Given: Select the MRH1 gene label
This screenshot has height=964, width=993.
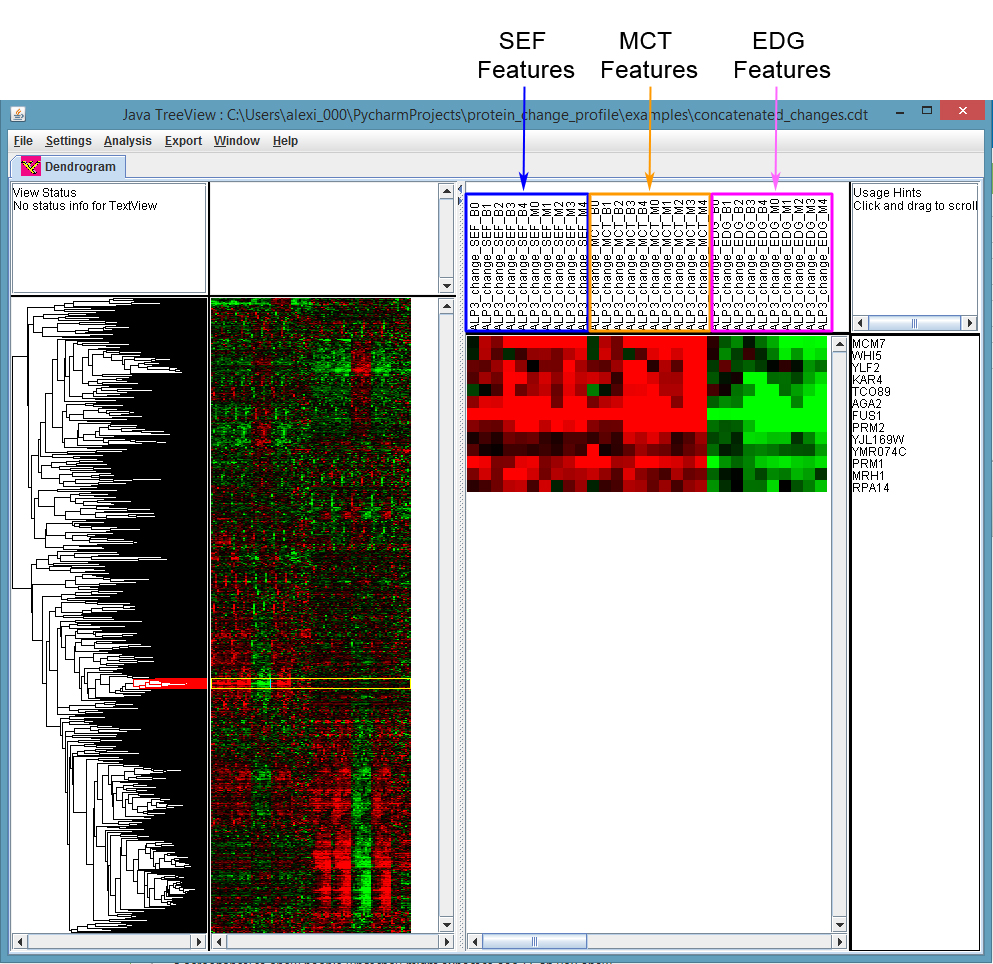Looking at the screenshot, I should click(x=868, y=476).
